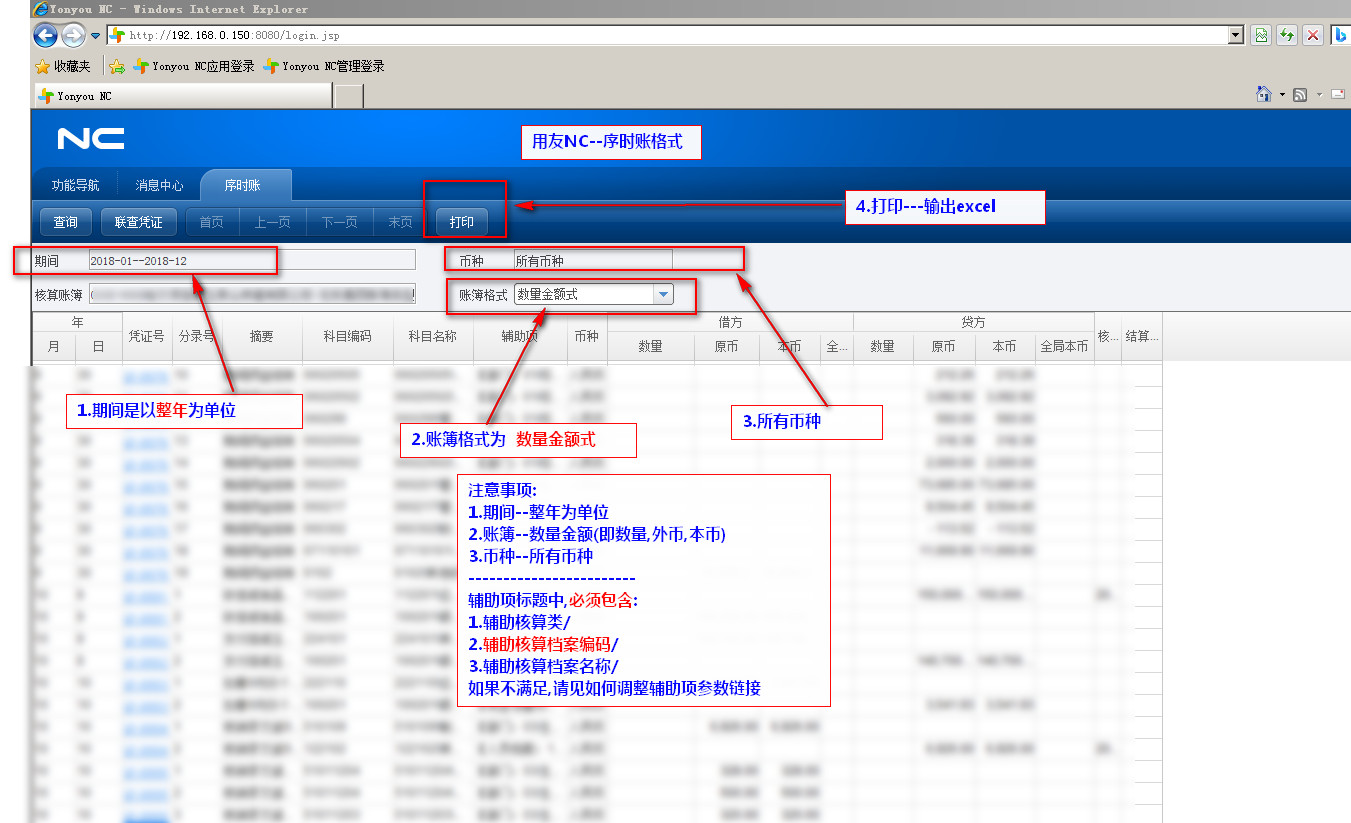Expand the Home button dropdown arrow
The image size is (1351, 823).
coord(1282,95)
